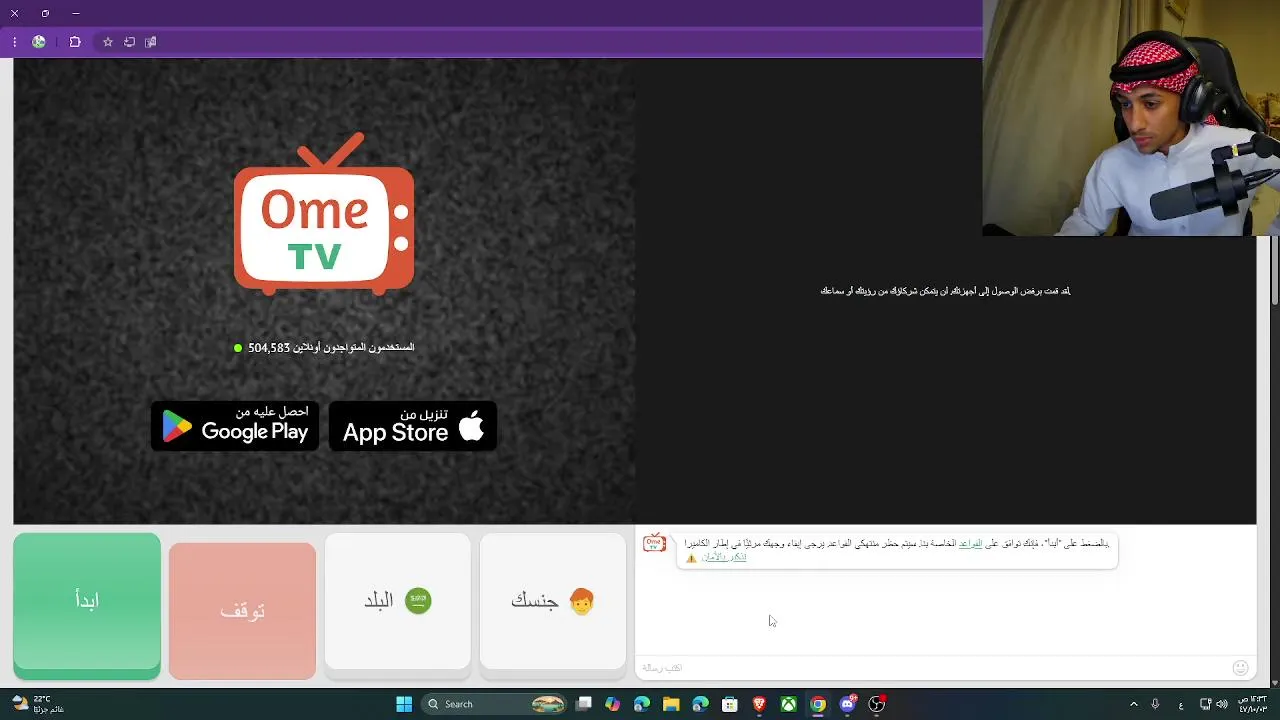
Task: Open the browser extensions puzzle icon
Action: tap(75, 42)
